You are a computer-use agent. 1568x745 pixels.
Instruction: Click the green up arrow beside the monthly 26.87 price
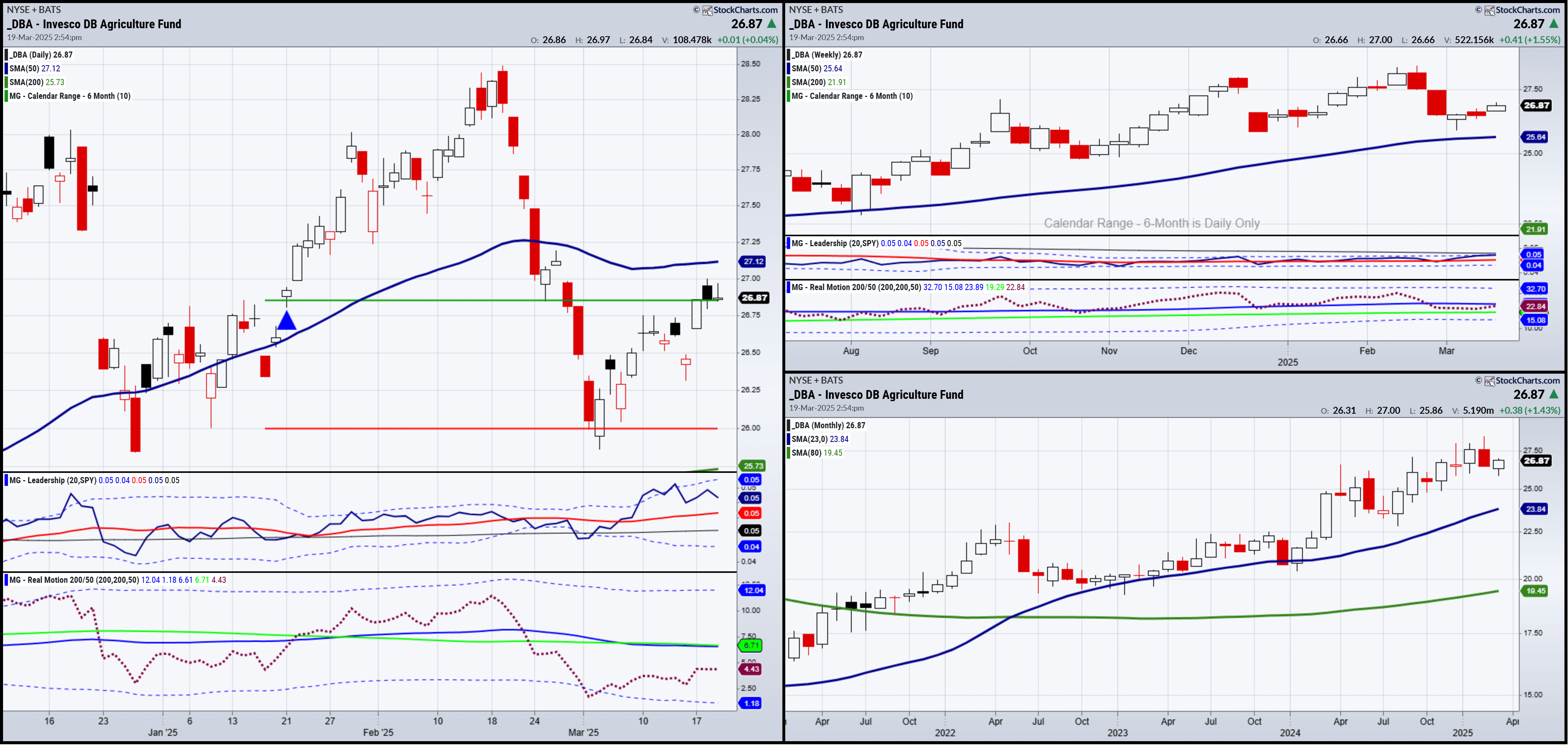pos(1554,394)
